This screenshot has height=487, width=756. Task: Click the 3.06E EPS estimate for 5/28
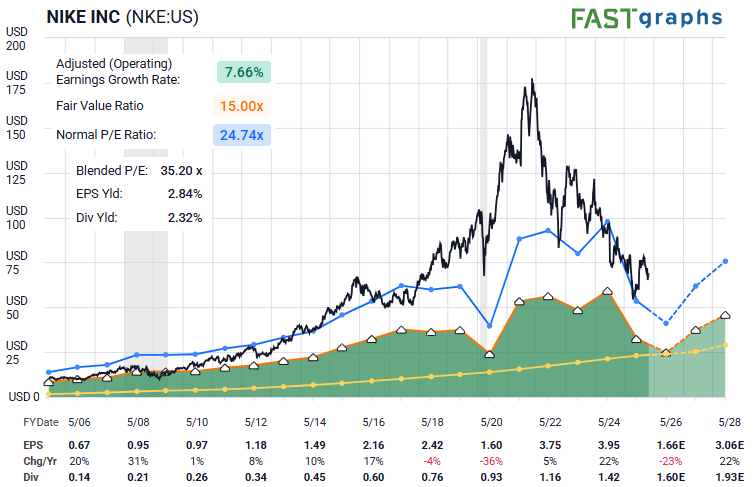(x=726, y=444)
